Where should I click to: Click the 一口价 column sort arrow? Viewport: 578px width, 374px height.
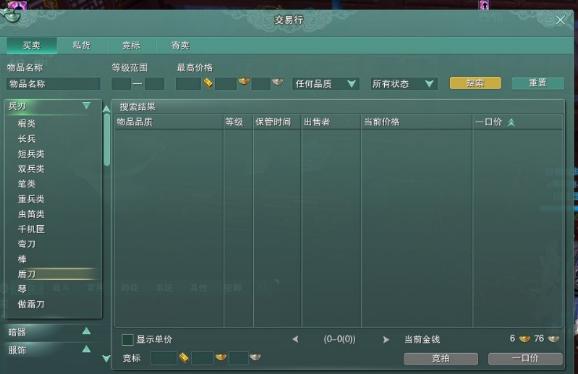click(x=511, y=122)
